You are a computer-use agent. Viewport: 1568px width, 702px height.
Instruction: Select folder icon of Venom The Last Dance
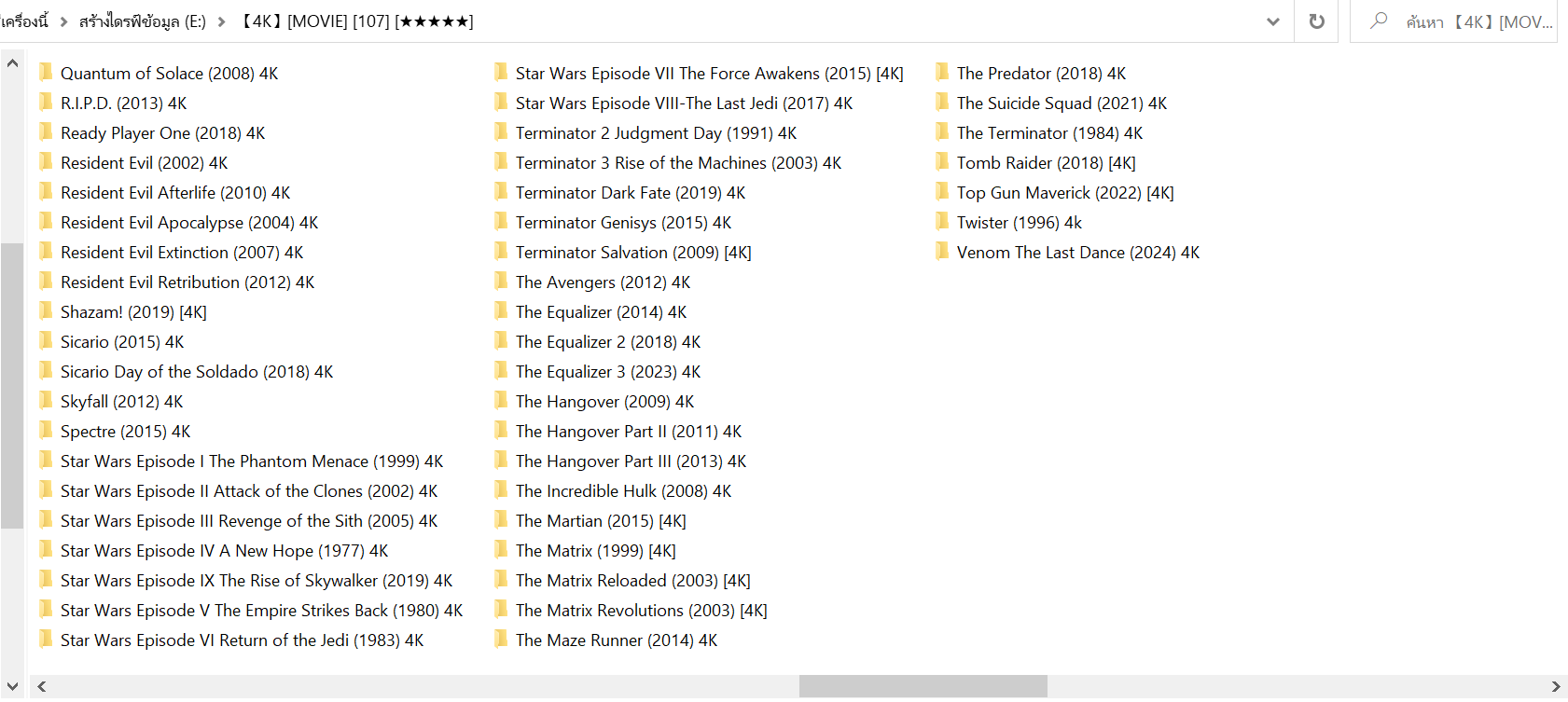942,252
